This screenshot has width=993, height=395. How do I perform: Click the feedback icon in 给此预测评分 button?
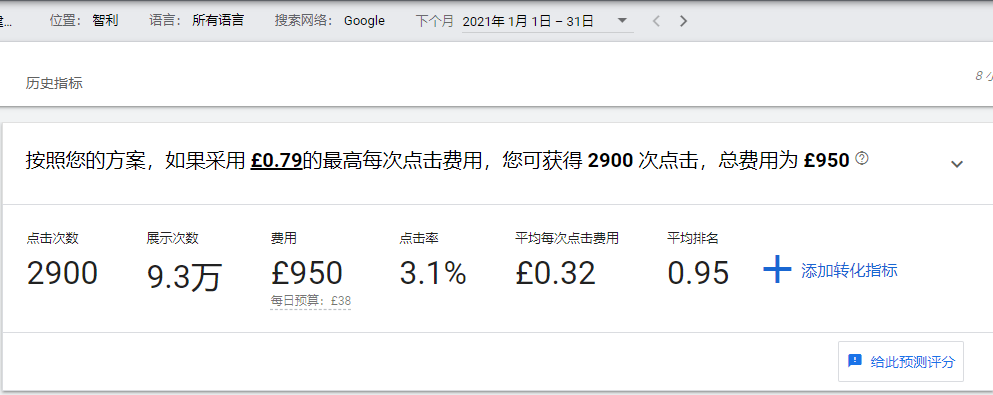855,361
